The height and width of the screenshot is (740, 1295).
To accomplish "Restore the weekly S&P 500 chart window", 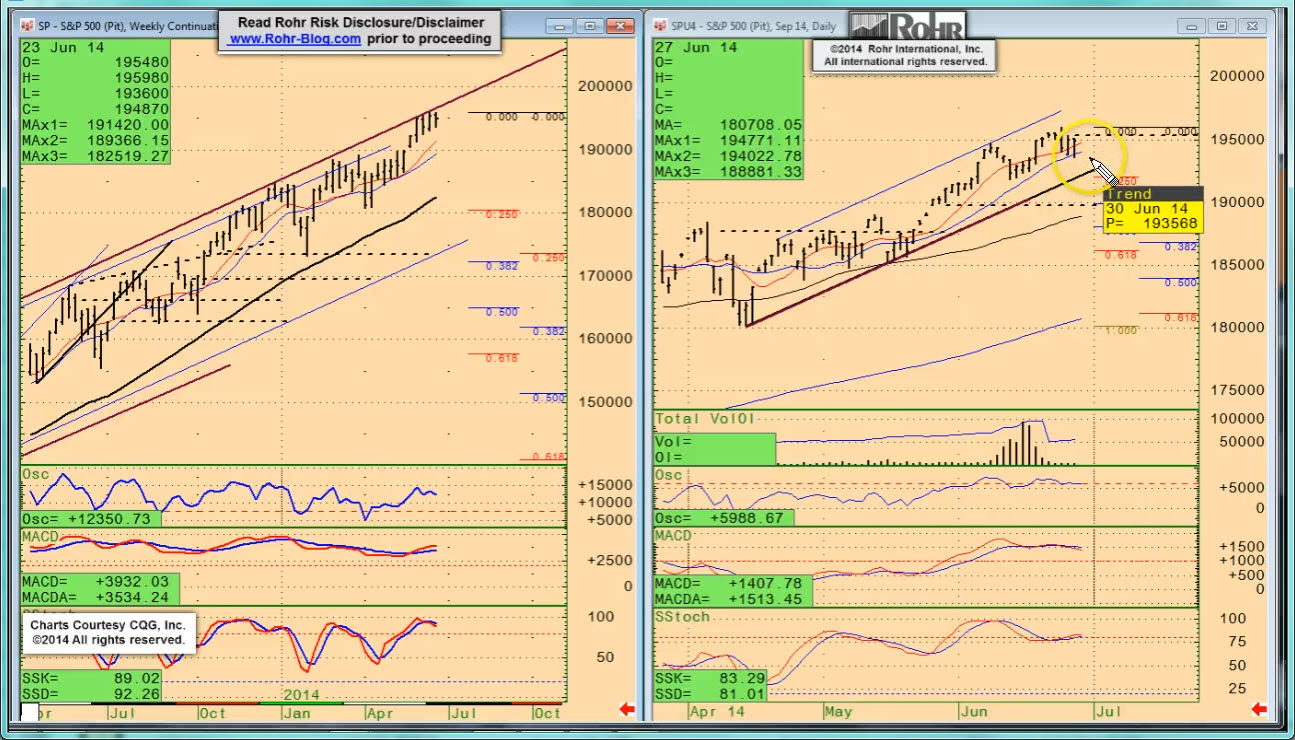I will coord(590,26).
